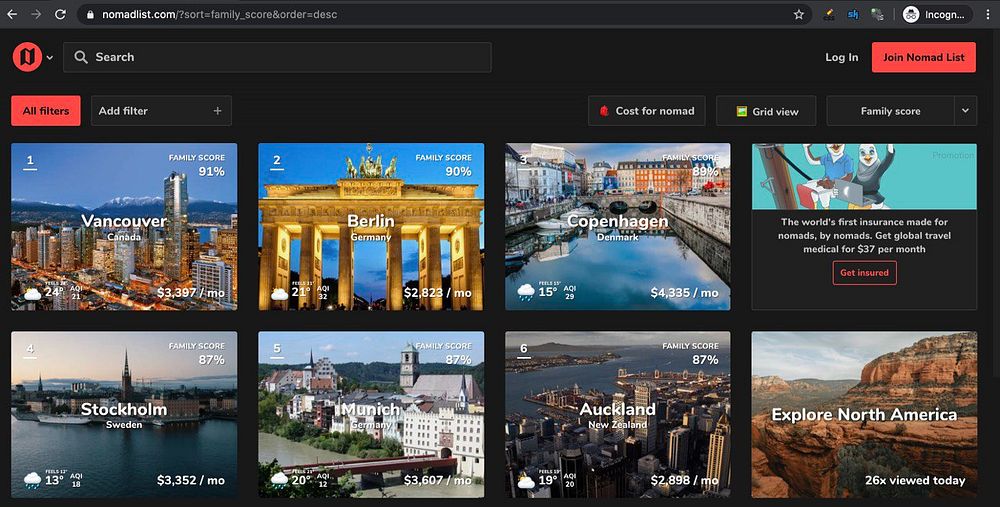Click the rank number 1 on Vancouver
Image resolution: width=1000 pixels, height=507 pixels.
pyautogui.click(x=30, y=161)
